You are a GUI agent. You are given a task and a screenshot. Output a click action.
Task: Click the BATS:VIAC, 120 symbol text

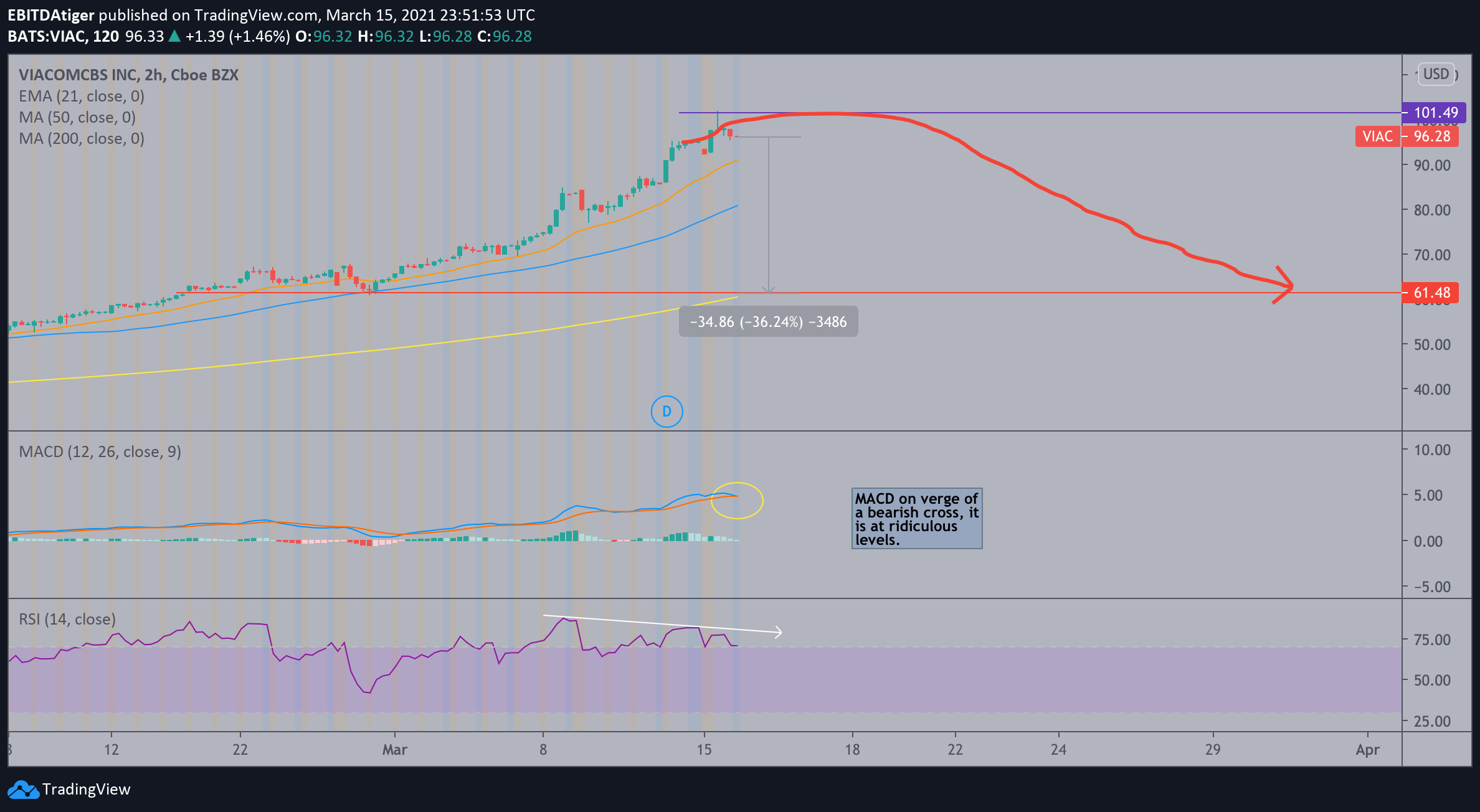[63, 36]
